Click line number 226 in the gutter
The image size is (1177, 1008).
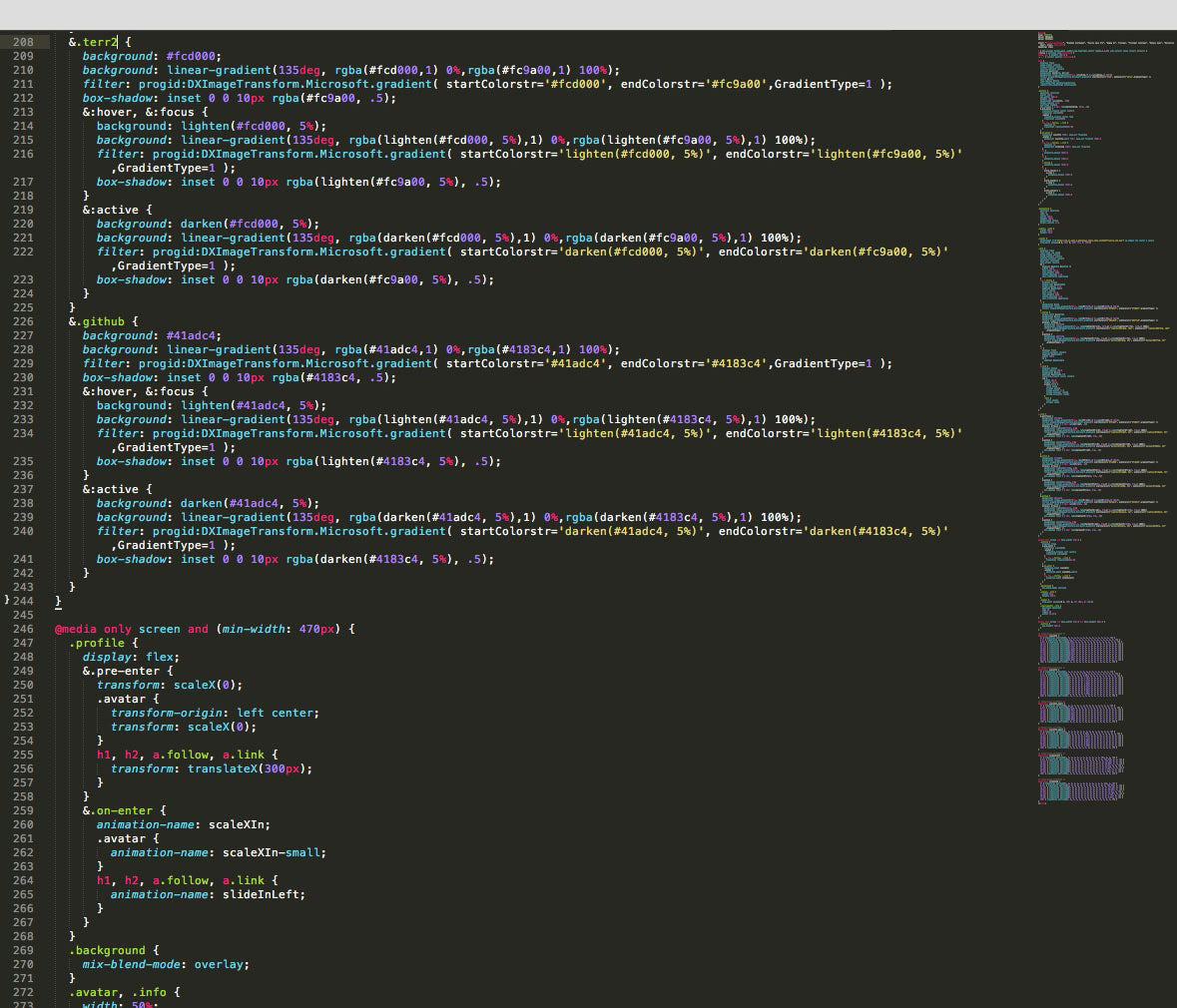pyautogui.click(x=23, y=321)
